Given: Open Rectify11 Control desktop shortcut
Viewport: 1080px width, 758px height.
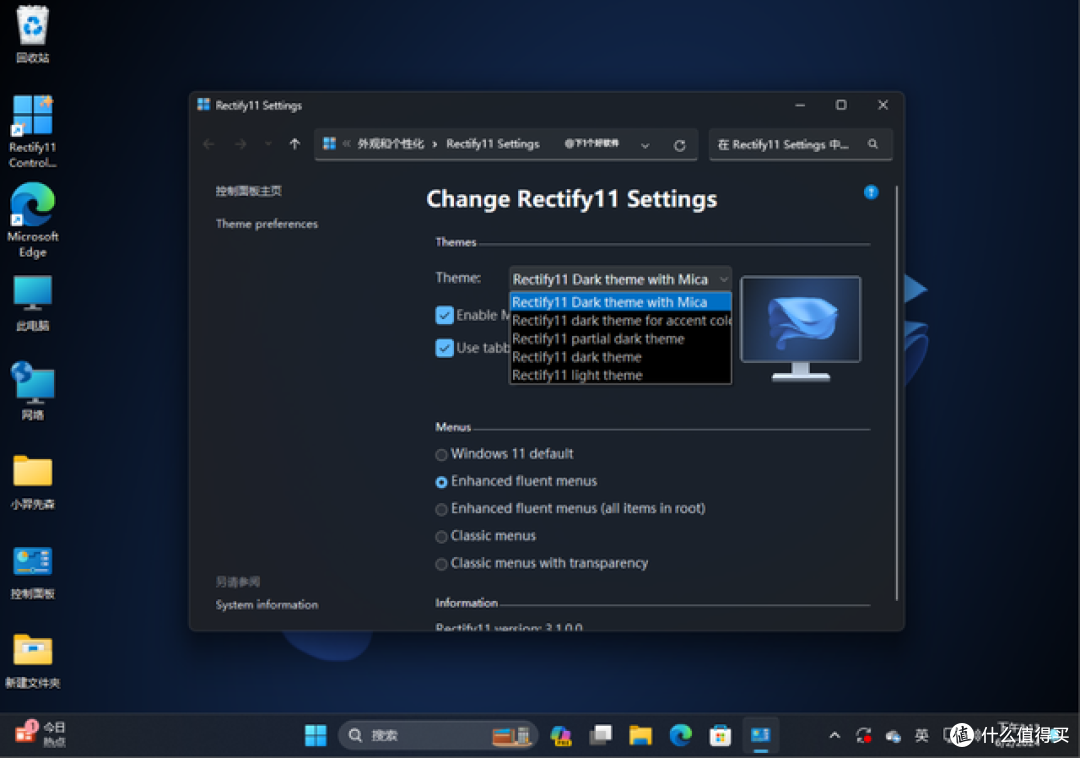Looking at the screenshot, I should [x=32, y=131].
